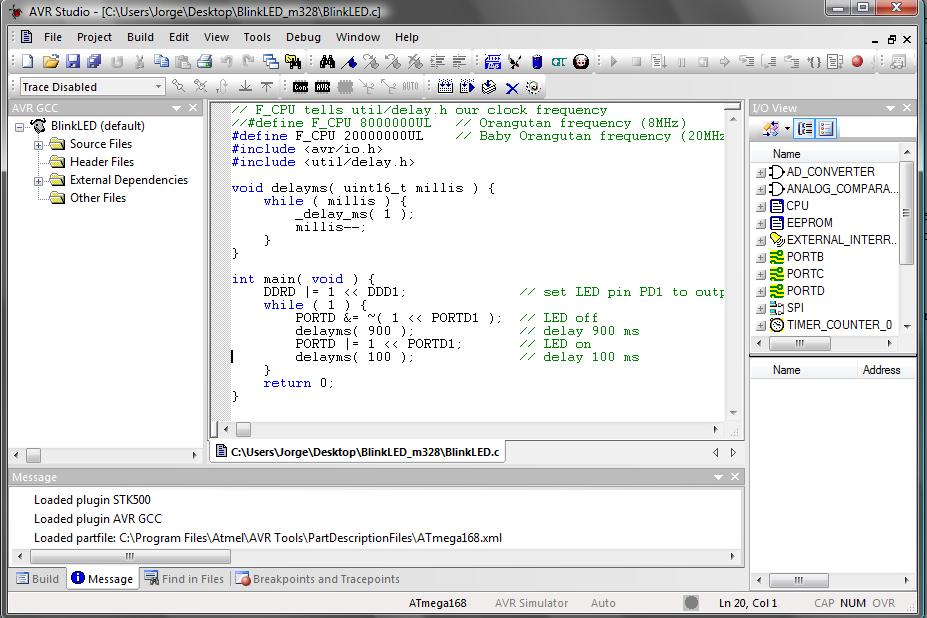Save file with the floppy disk icon
Image resolution: width=927 pixels, height=618 pixels.
73,62
